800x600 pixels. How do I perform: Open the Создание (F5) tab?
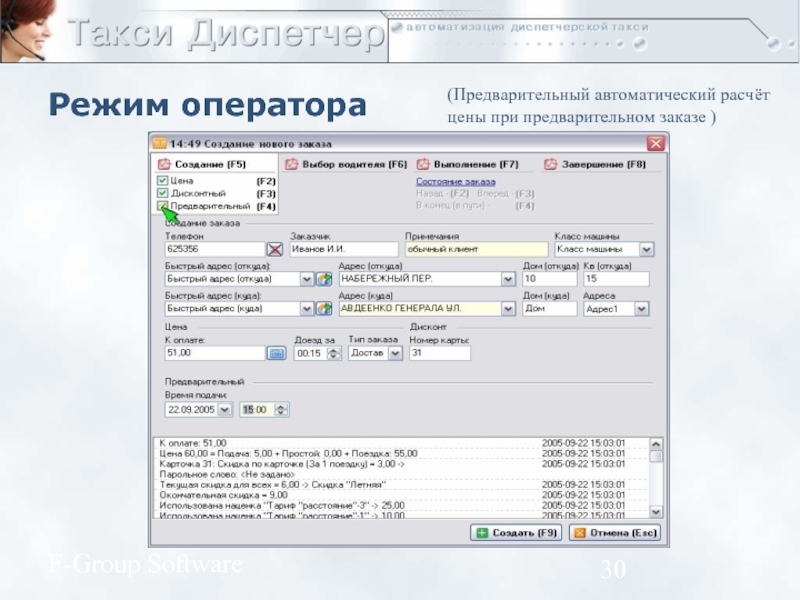pyautogui.click(x=202, y=164)
